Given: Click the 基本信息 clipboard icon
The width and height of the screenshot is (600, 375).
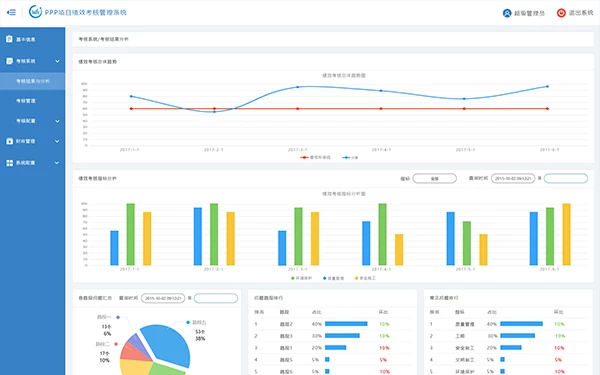Looking at the screenshot, I should click(x=9, y=39).
